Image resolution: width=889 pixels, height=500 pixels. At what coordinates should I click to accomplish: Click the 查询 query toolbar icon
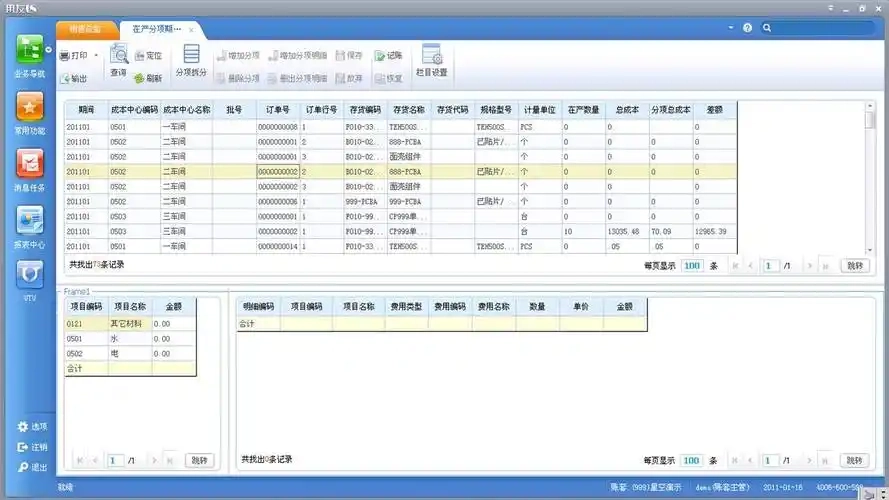pyautogui.click(x=118, y=61)
